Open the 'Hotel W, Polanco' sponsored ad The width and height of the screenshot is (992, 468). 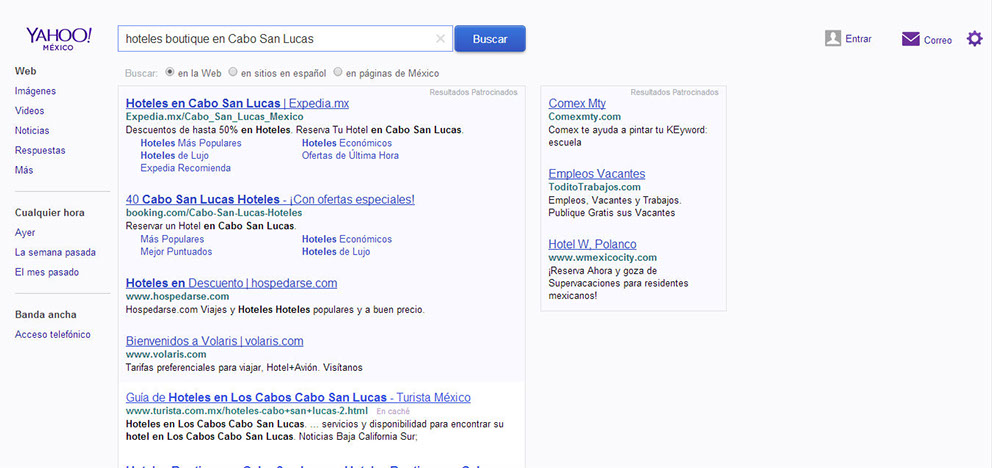592,244
